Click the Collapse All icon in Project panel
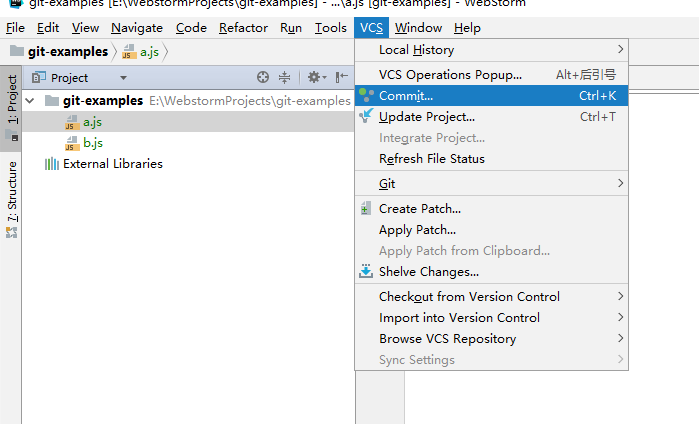Viewport: 699px width, 424px height. (285, 77)
